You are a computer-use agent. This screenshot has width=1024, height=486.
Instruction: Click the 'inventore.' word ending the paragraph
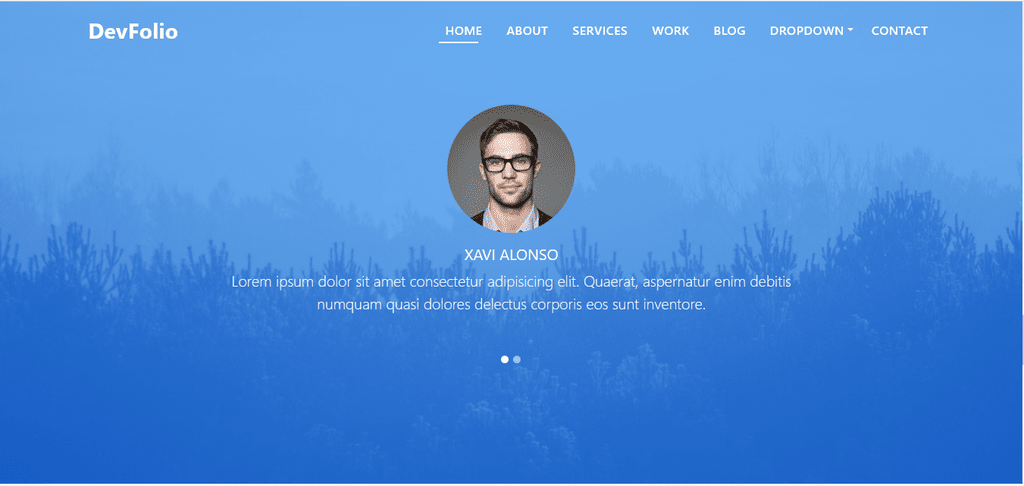pos(675,304)
